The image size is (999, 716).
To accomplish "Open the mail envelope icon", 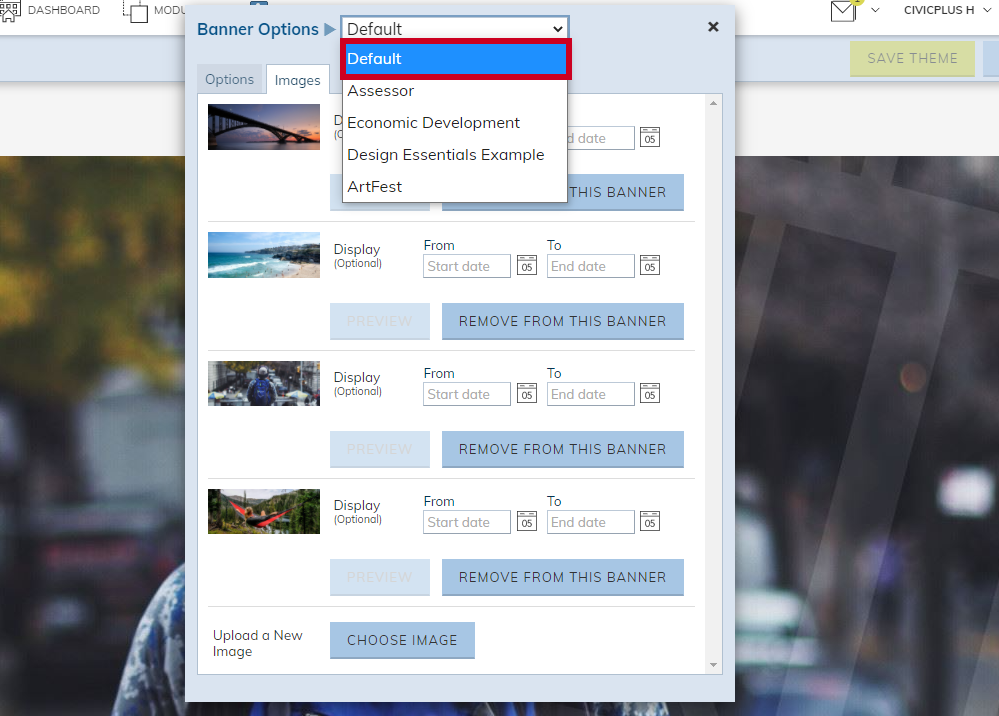I will click(844, 10).
